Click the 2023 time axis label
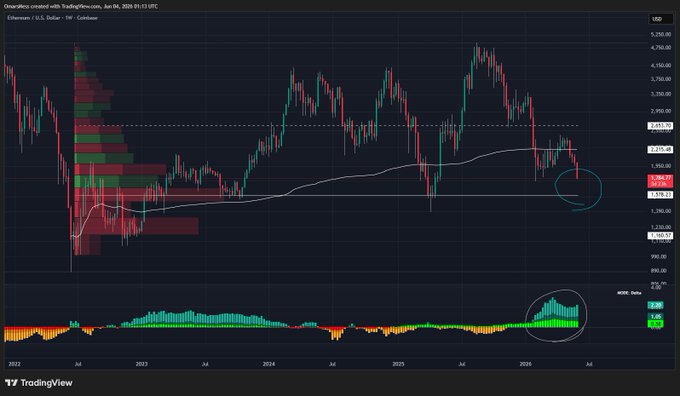680x396 pixels. 142,364
